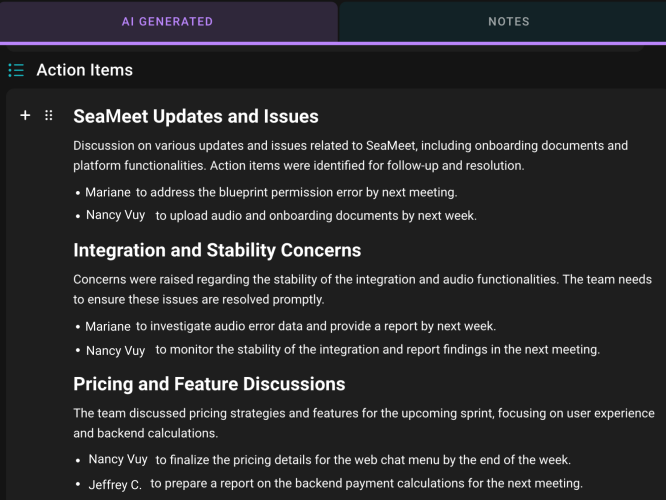Open the Notes tab
The image size is (666, 500).
click(x=508, y=21)
